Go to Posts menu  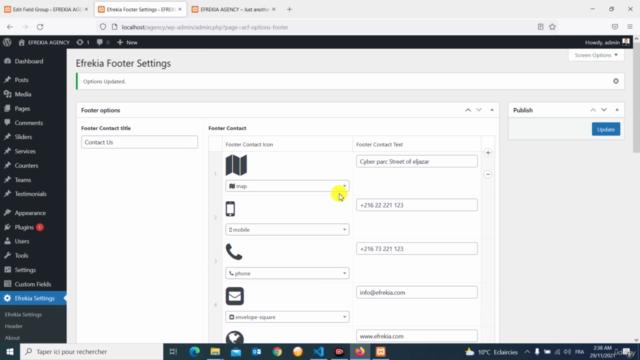(22, 80)
